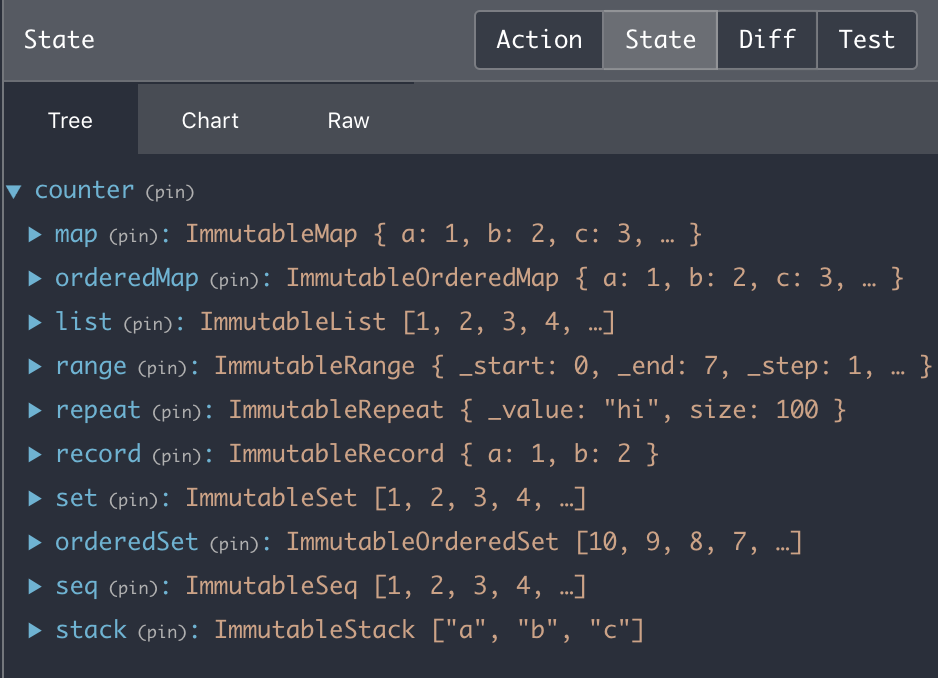Image resolution: width=938 pixels, height=678 pixels.
Task: Pin the counter node
Action: 169,191
